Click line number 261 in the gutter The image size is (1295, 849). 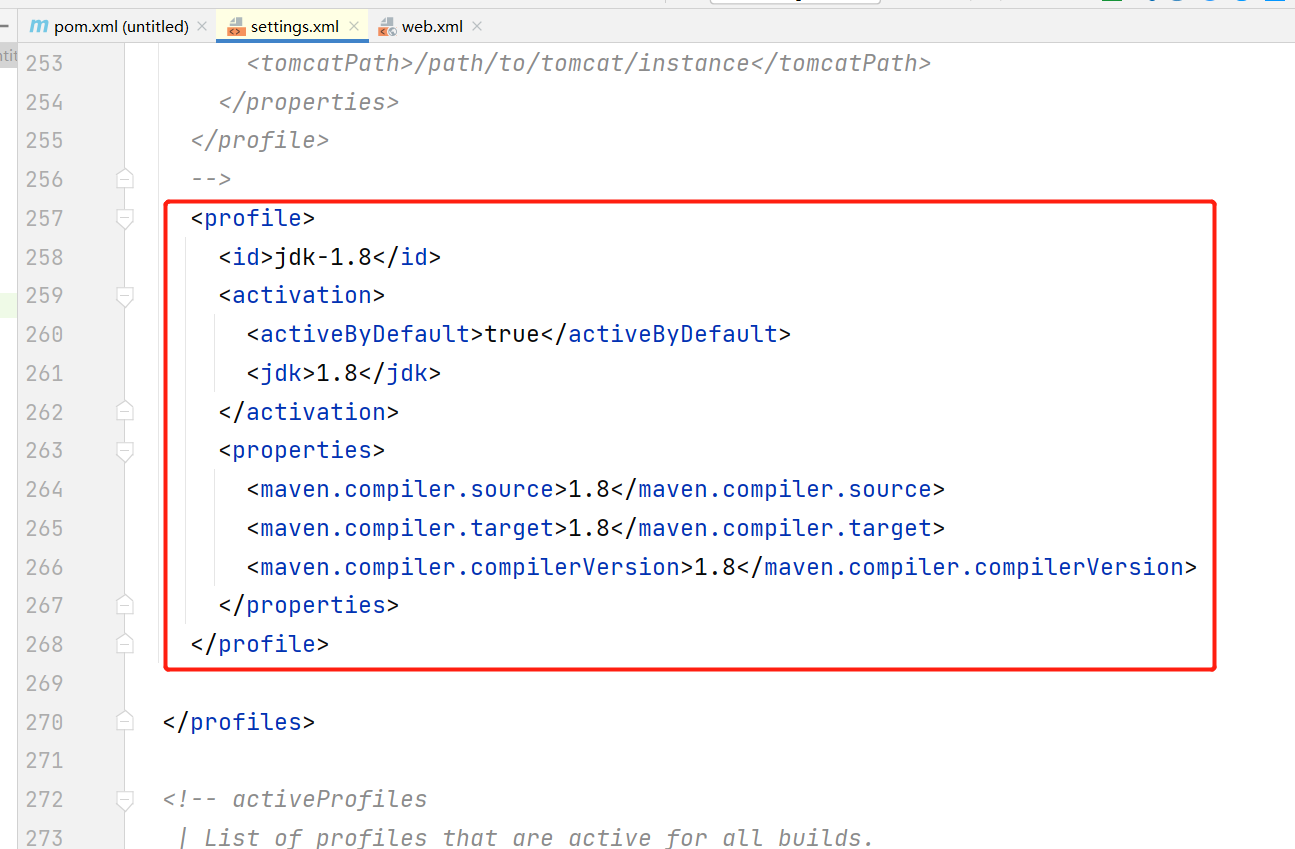(x=44, y=373)
